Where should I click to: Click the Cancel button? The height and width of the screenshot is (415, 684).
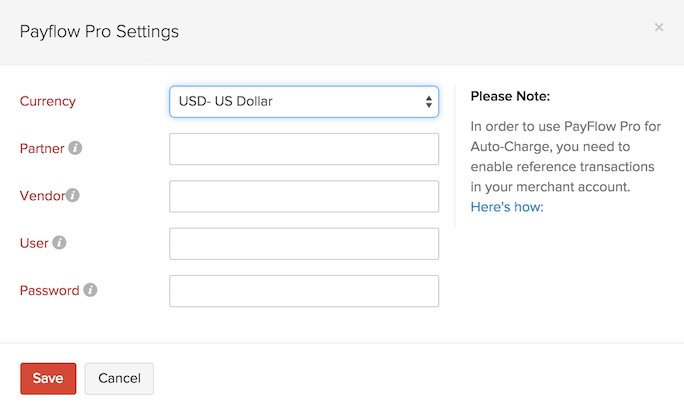[119, 379]
